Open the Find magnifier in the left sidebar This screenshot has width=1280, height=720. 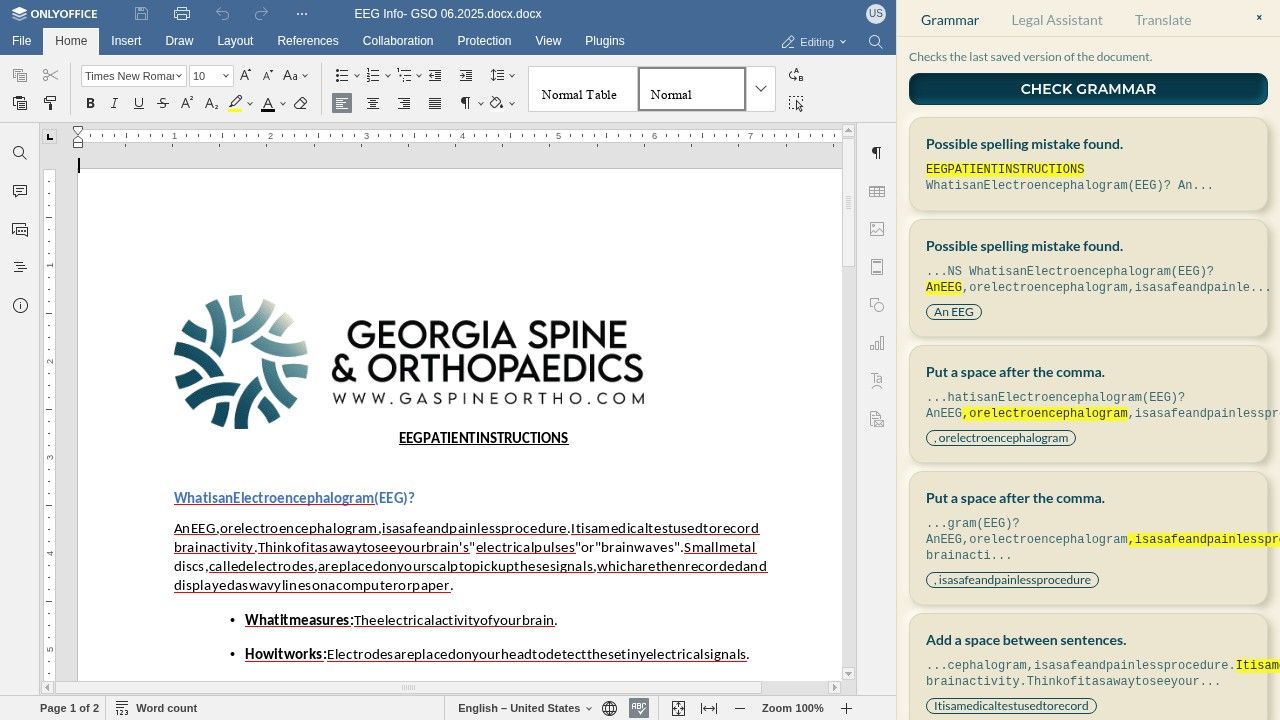(x=20, y=153)
